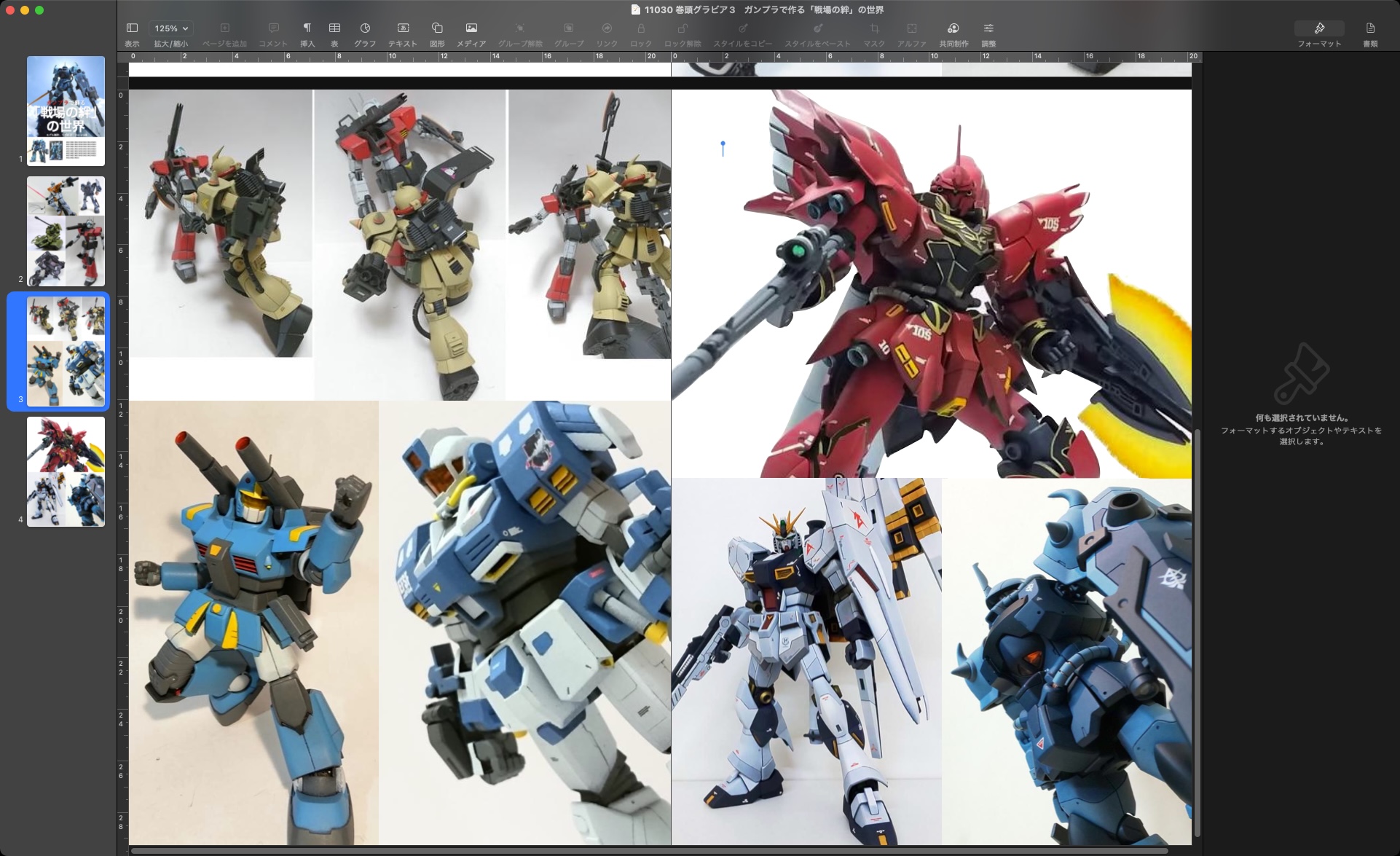The height and width of the screenshot is (856, 1400).
Task: Click the document title in title bar
Action: pos(763,9)
